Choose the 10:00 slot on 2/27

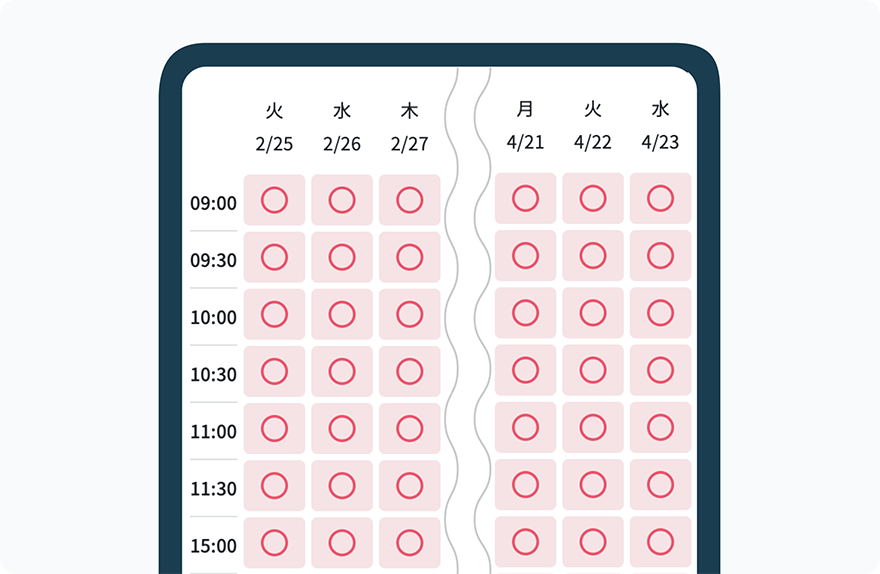click(410, 314)
